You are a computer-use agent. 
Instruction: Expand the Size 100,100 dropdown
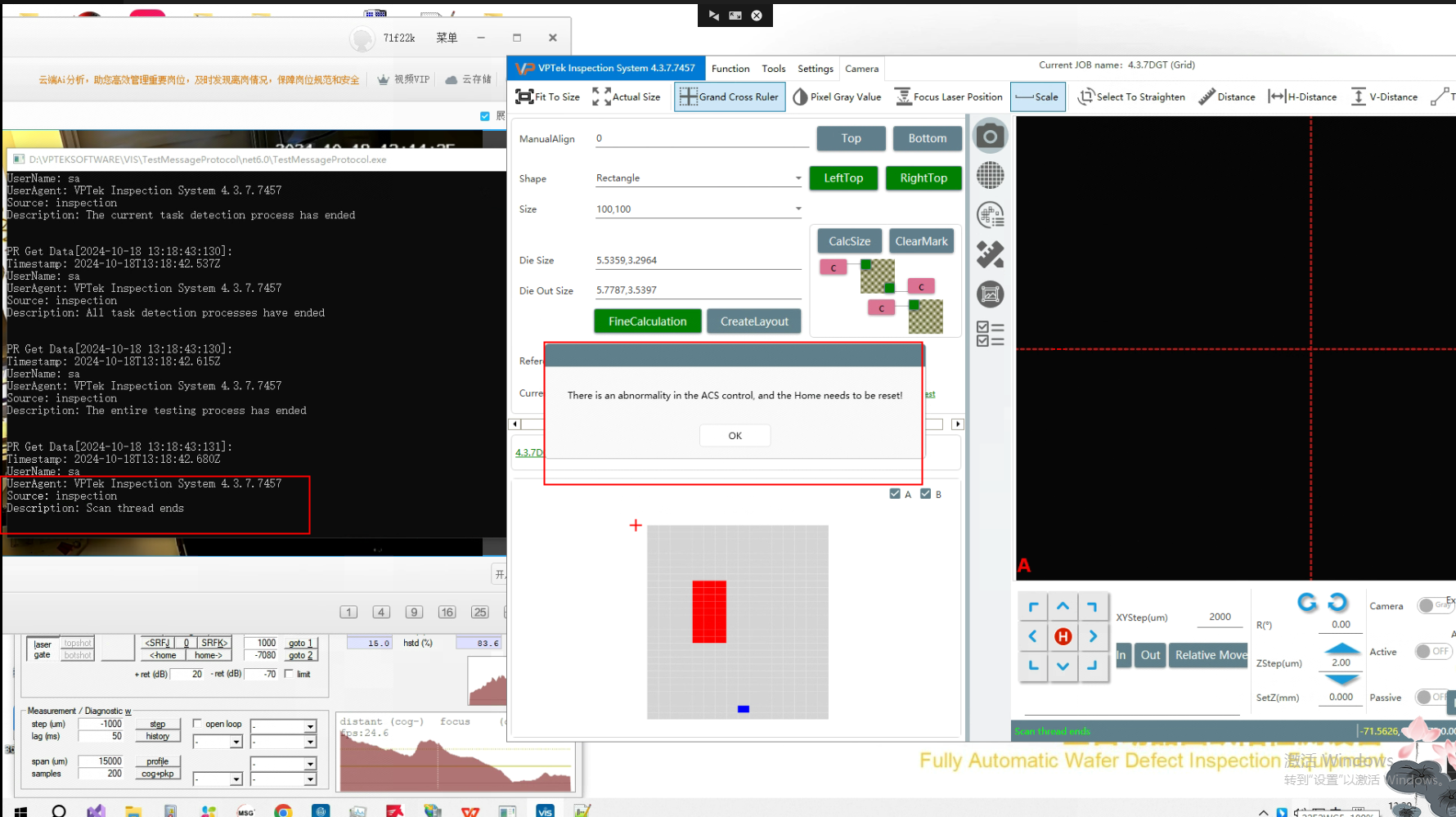(x=699, y=209)
